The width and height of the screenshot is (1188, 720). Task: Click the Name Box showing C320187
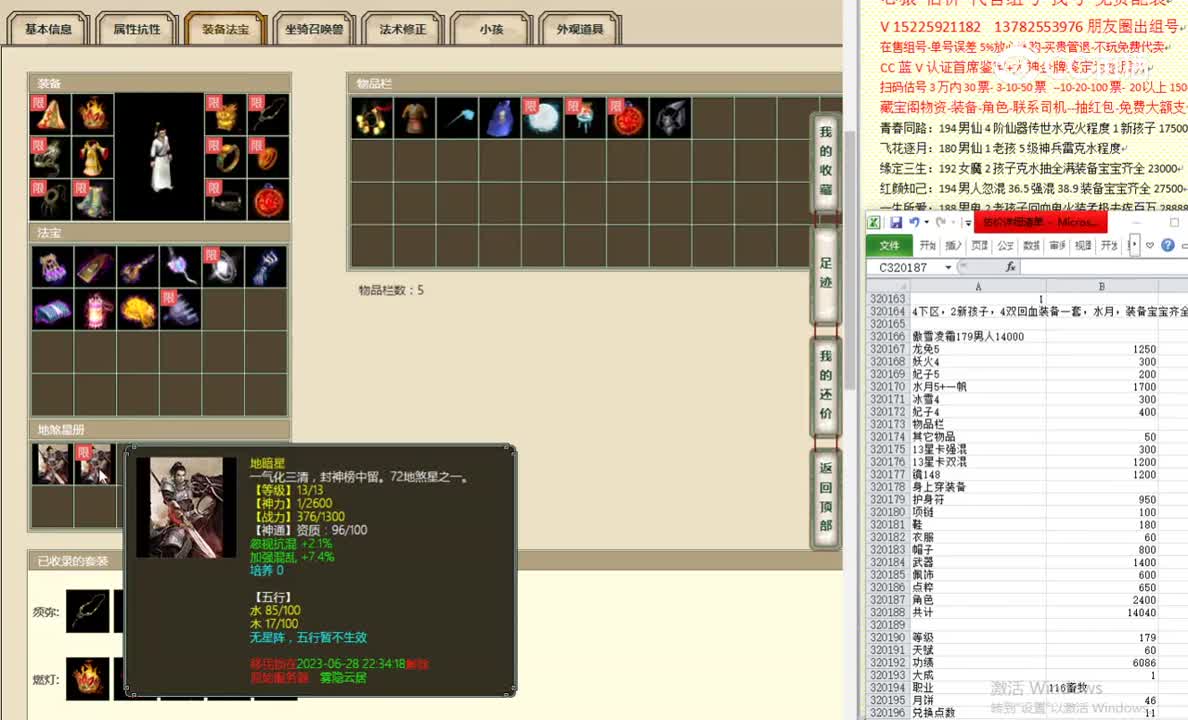point(905,268)
